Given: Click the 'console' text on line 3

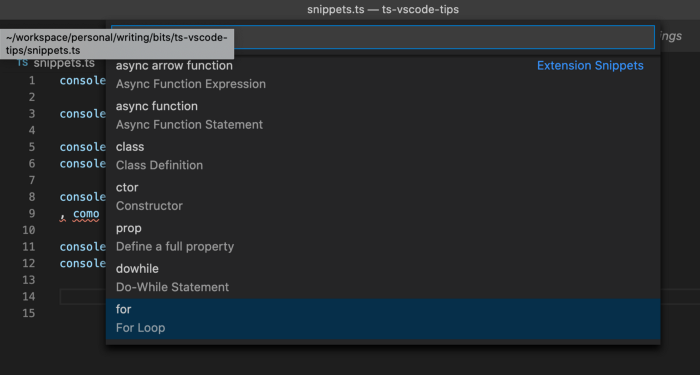Looking at the screenshot, I should tap(83, 114).
